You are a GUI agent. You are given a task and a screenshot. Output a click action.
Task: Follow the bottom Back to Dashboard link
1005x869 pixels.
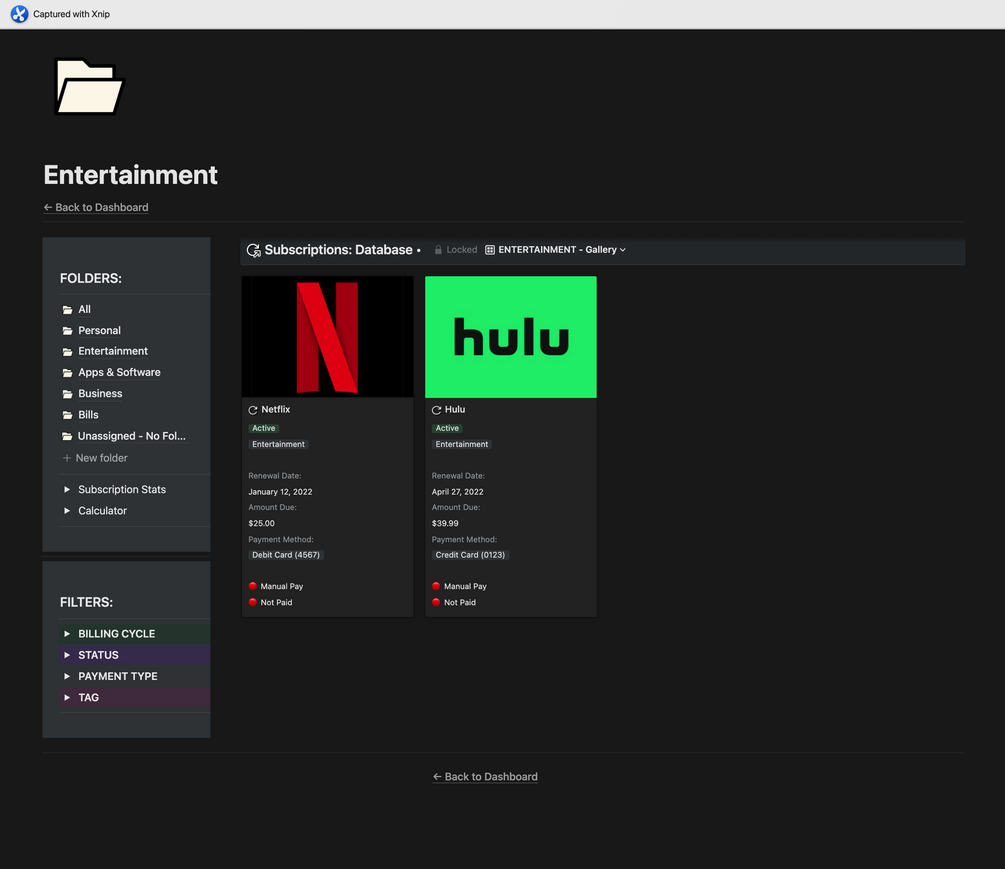(485, 777)
